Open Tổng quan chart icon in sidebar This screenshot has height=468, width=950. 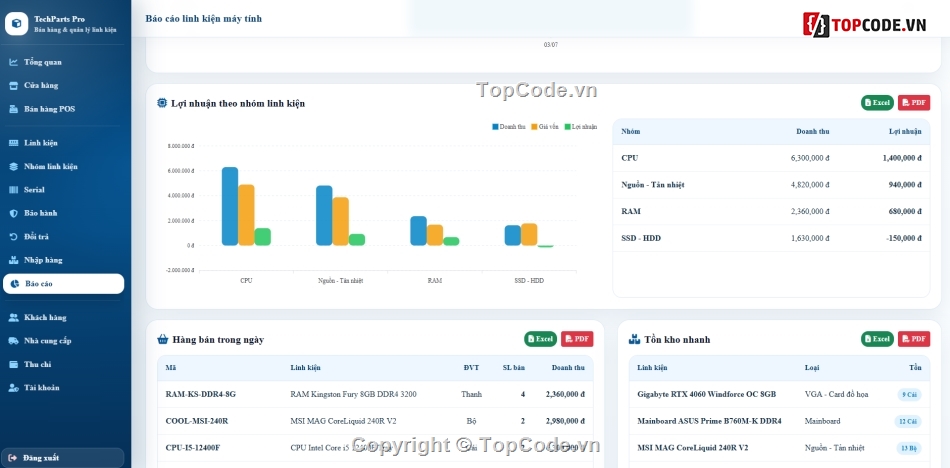pos(13,62)
